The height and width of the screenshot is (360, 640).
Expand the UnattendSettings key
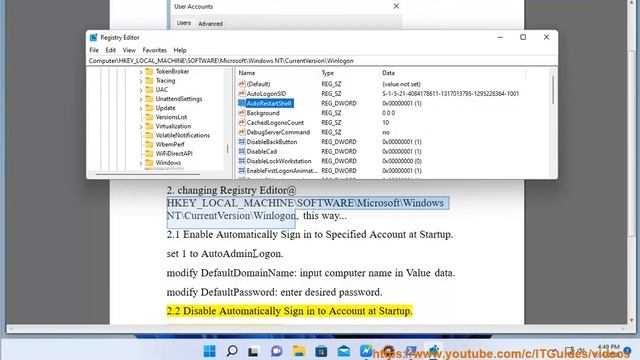coord(141,99)
